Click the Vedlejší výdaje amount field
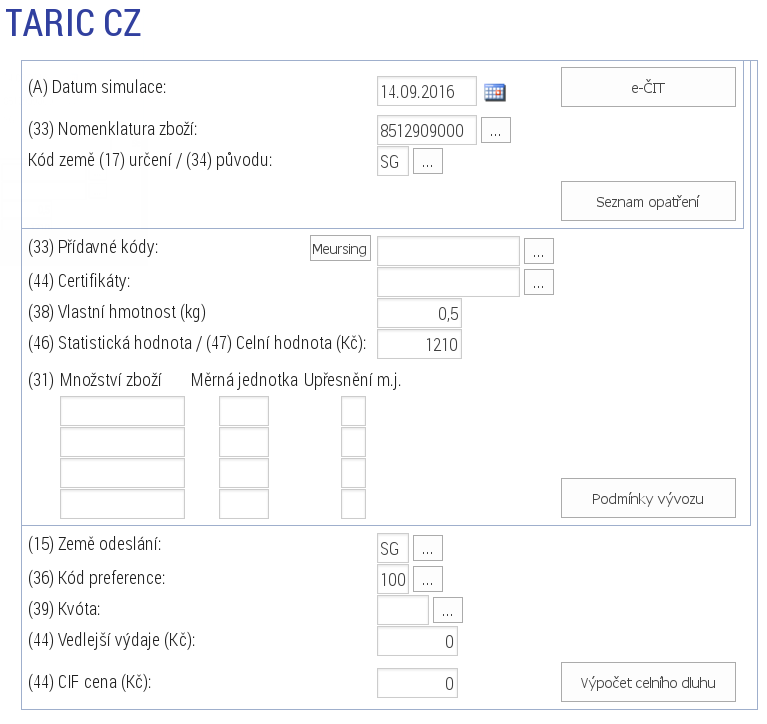Viewport: 767px width, 724px height. (x=417, y=641)
